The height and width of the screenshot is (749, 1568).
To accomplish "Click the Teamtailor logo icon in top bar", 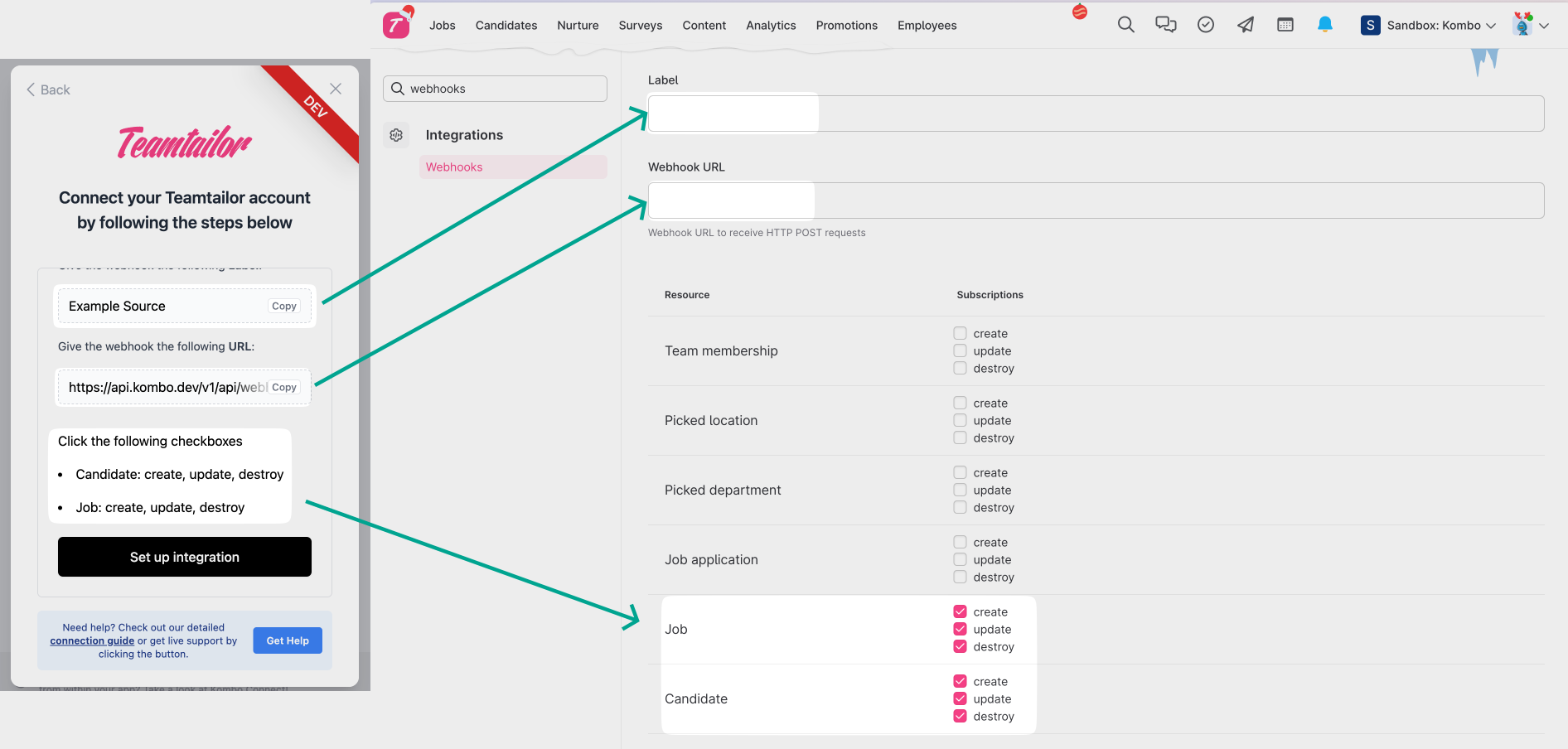I will 396,25.
